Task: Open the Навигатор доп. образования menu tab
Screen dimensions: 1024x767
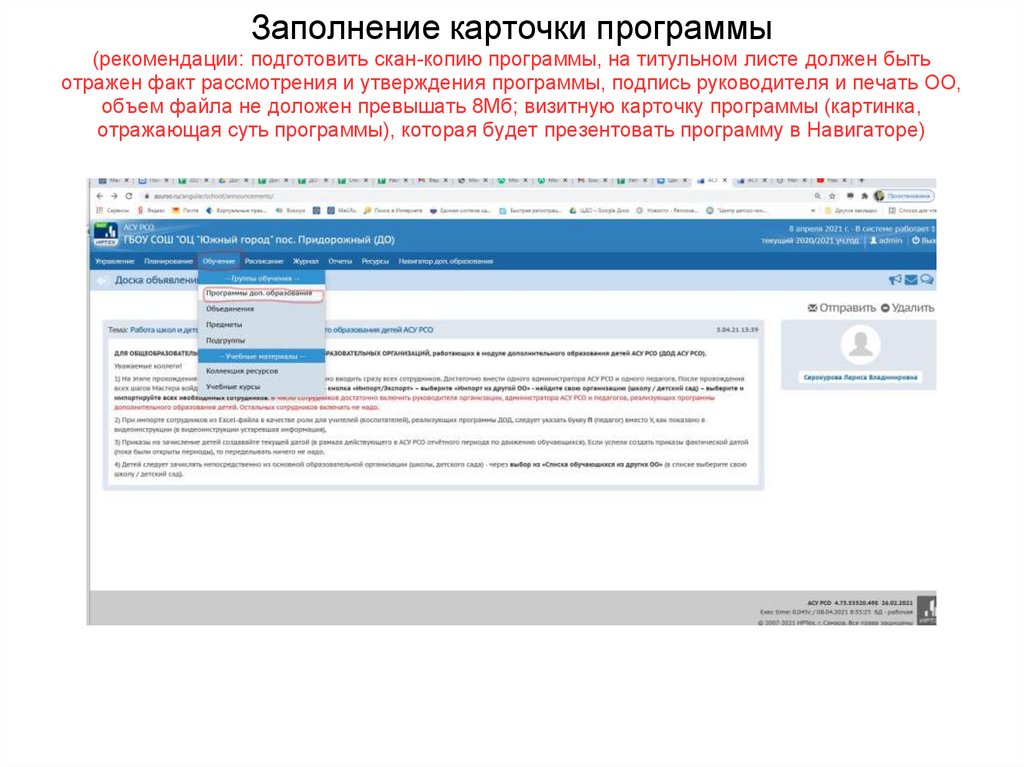Action: 446,260
